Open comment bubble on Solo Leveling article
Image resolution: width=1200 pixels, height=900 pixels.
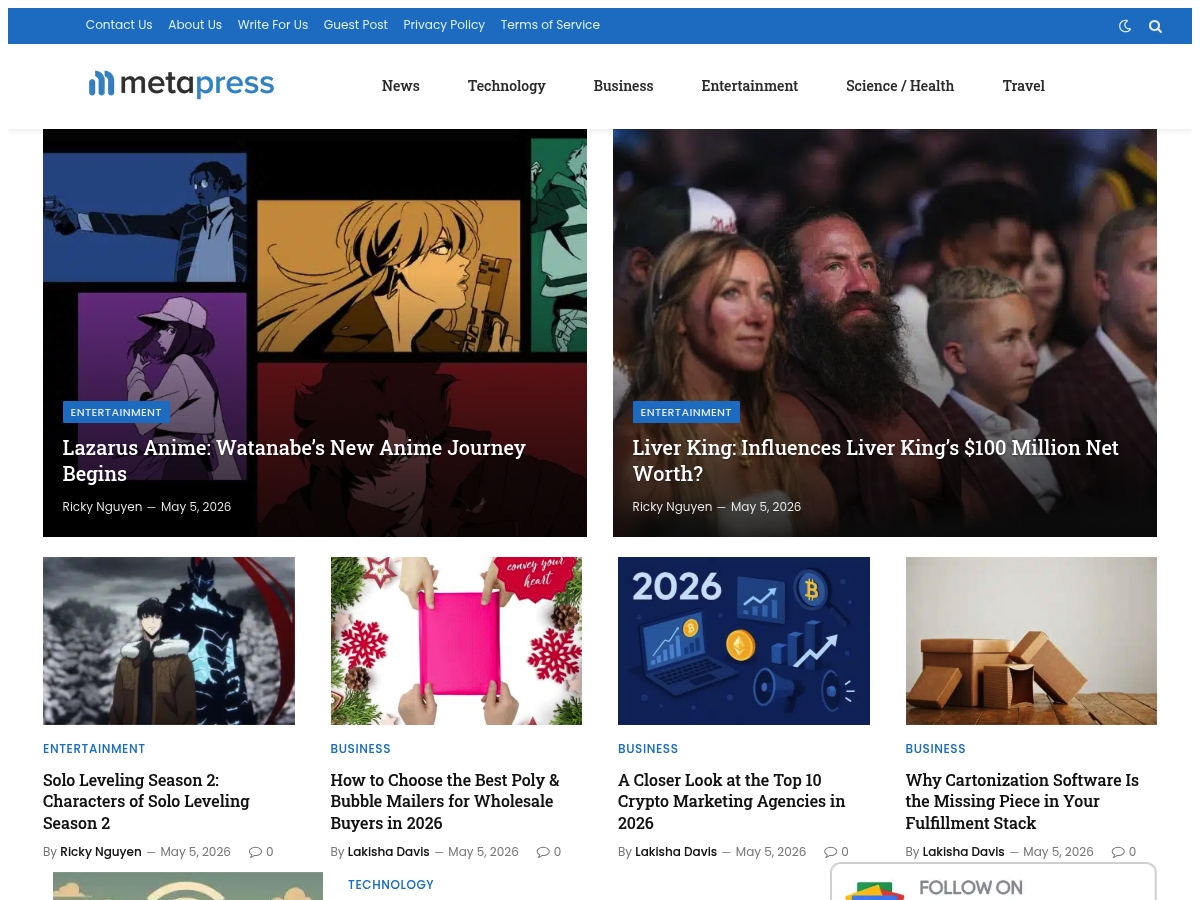click(261, 852)
